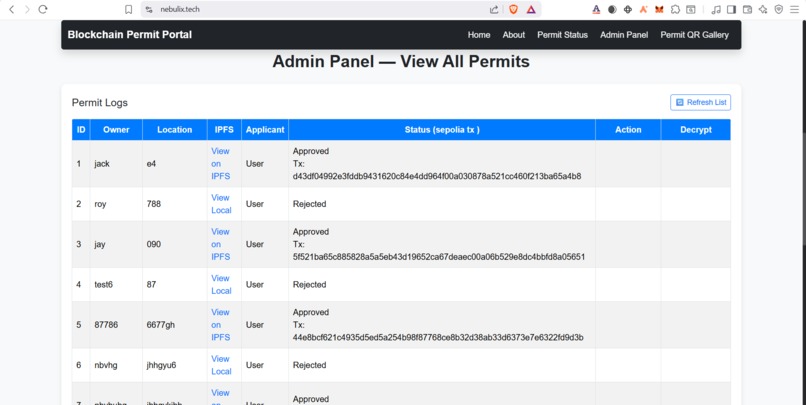Open site settings icon beside nebulix.tech
Viewport: 806px width, 405px height.
pyautogui.click(x=149, y=9)
